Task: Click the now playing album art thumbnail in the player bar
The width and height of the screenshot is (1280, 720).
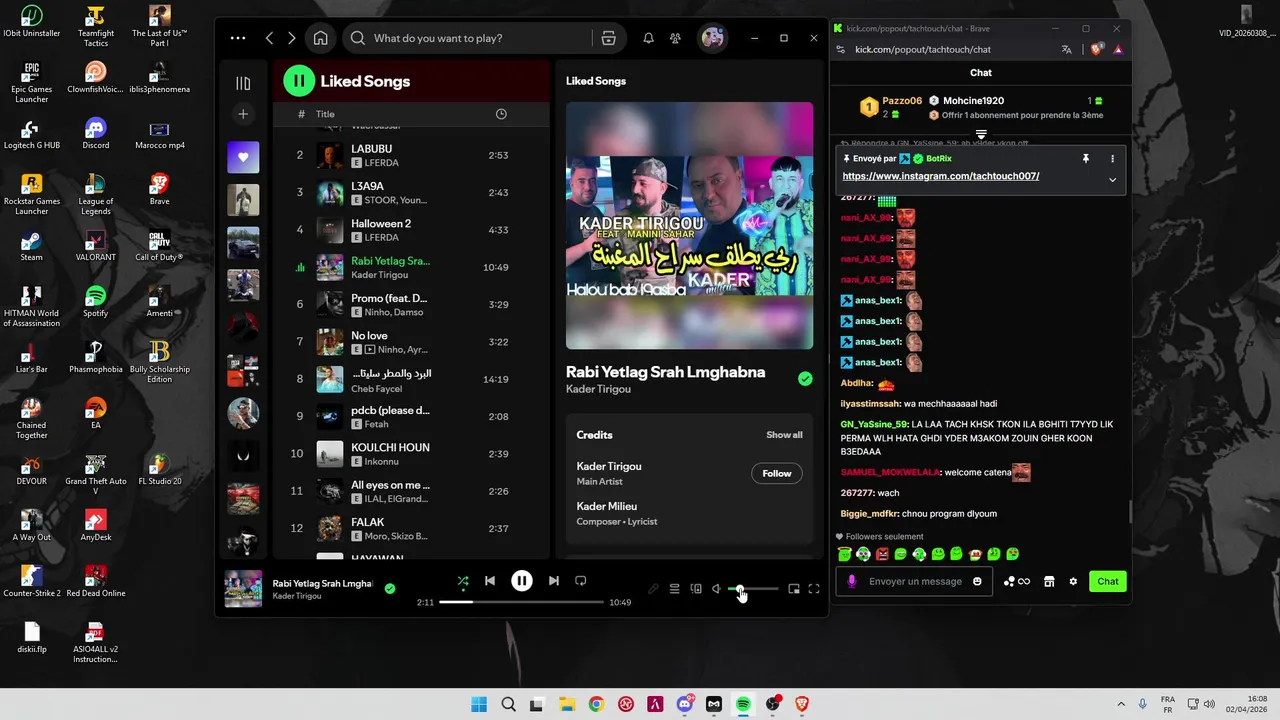Action: [243, 589]
